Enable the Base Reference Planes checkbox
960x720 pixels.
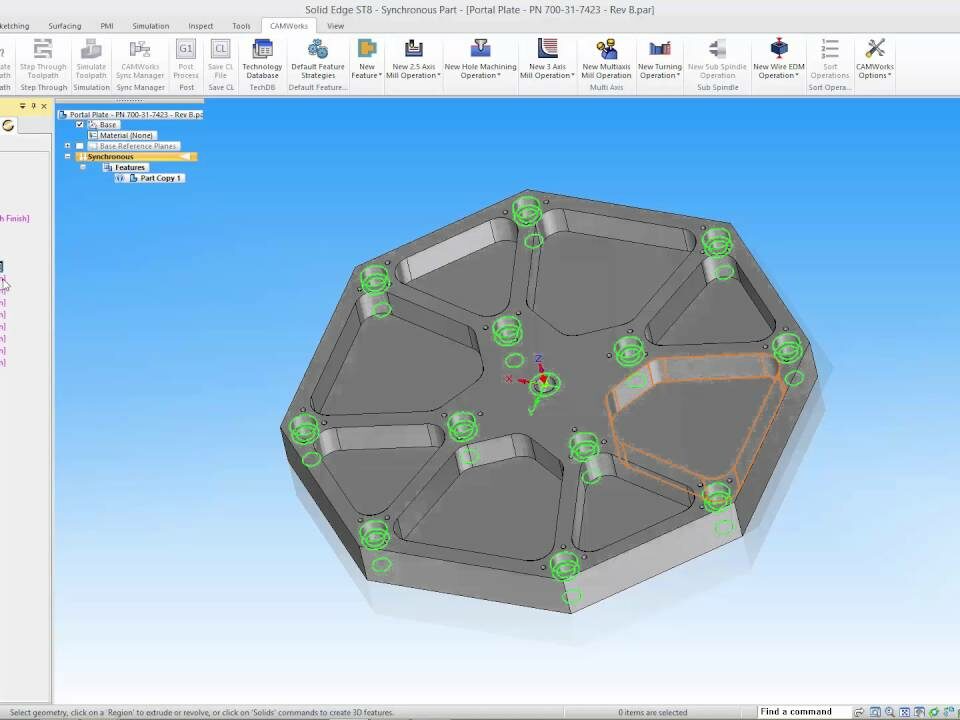coord(80,146)
